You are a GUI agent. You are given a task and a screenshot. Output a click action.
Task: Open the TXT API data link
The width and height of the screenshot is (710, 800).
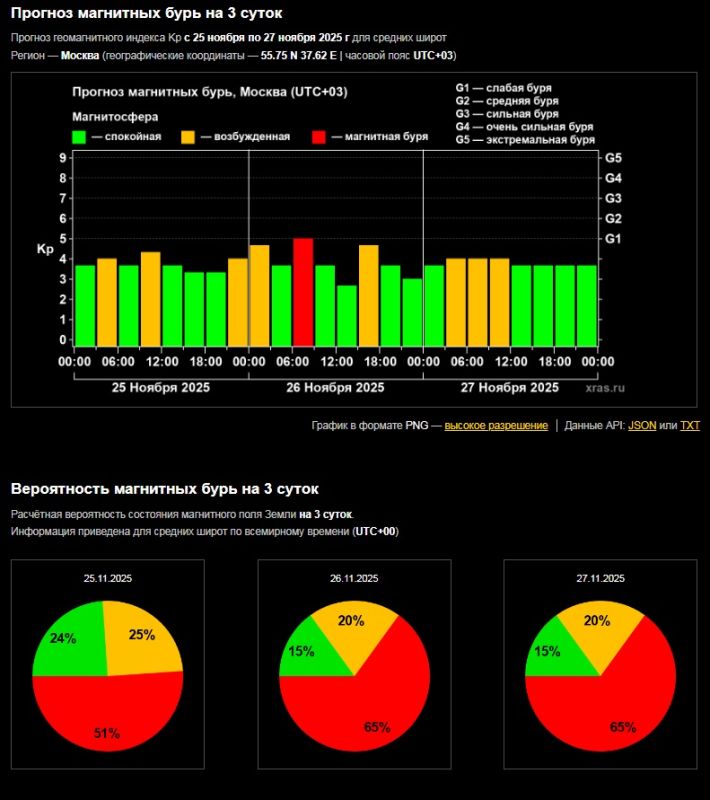point(690,425)
